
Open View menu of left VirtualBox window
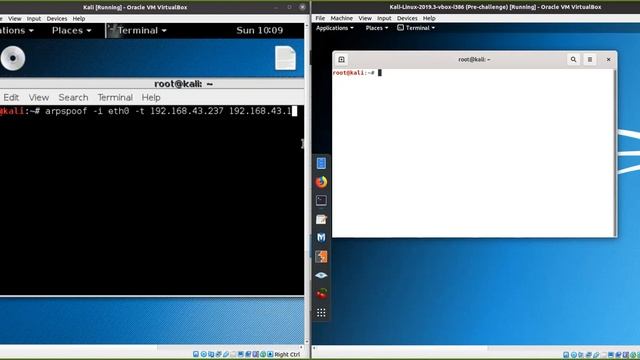14,19
